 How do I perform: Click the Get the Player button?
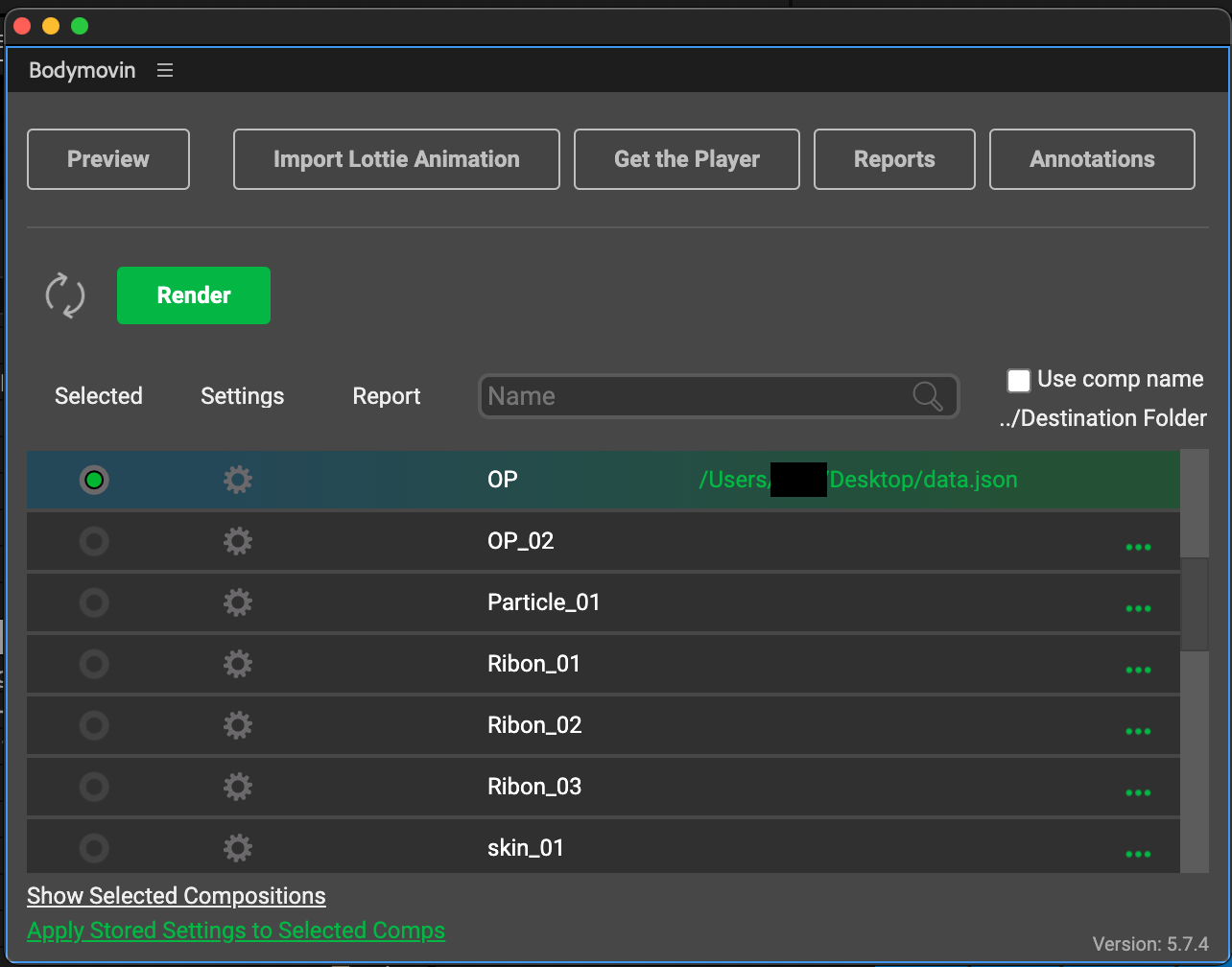pyautogui.click(x=687, y=159)
